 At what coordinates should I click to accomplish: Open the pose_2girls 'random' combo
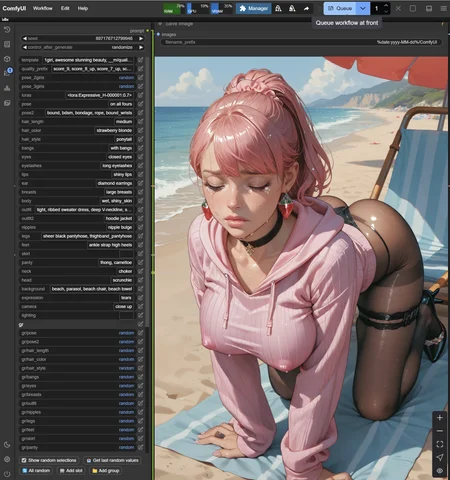click(x=127, y=78)
